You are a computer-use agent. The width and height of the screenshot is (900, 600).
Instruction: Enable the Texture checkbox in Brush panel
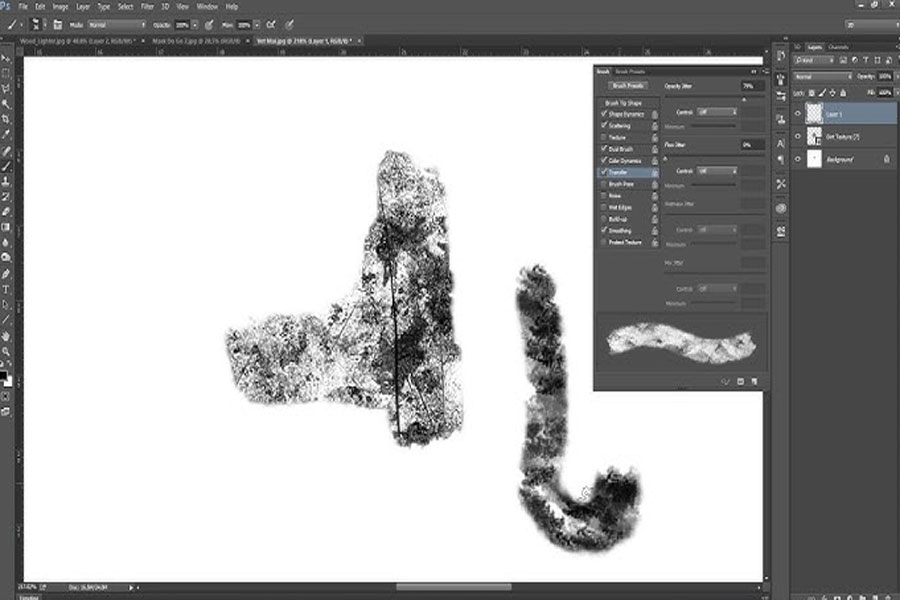pos(604,137)
